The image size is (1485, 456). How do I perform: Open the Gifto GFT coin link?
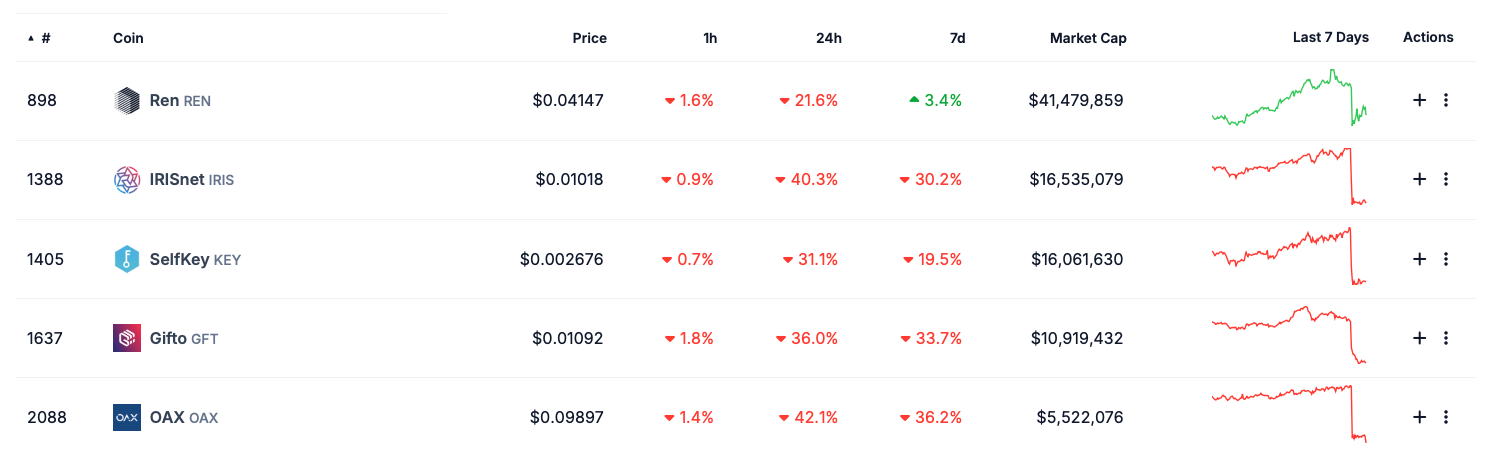(184, 338)
